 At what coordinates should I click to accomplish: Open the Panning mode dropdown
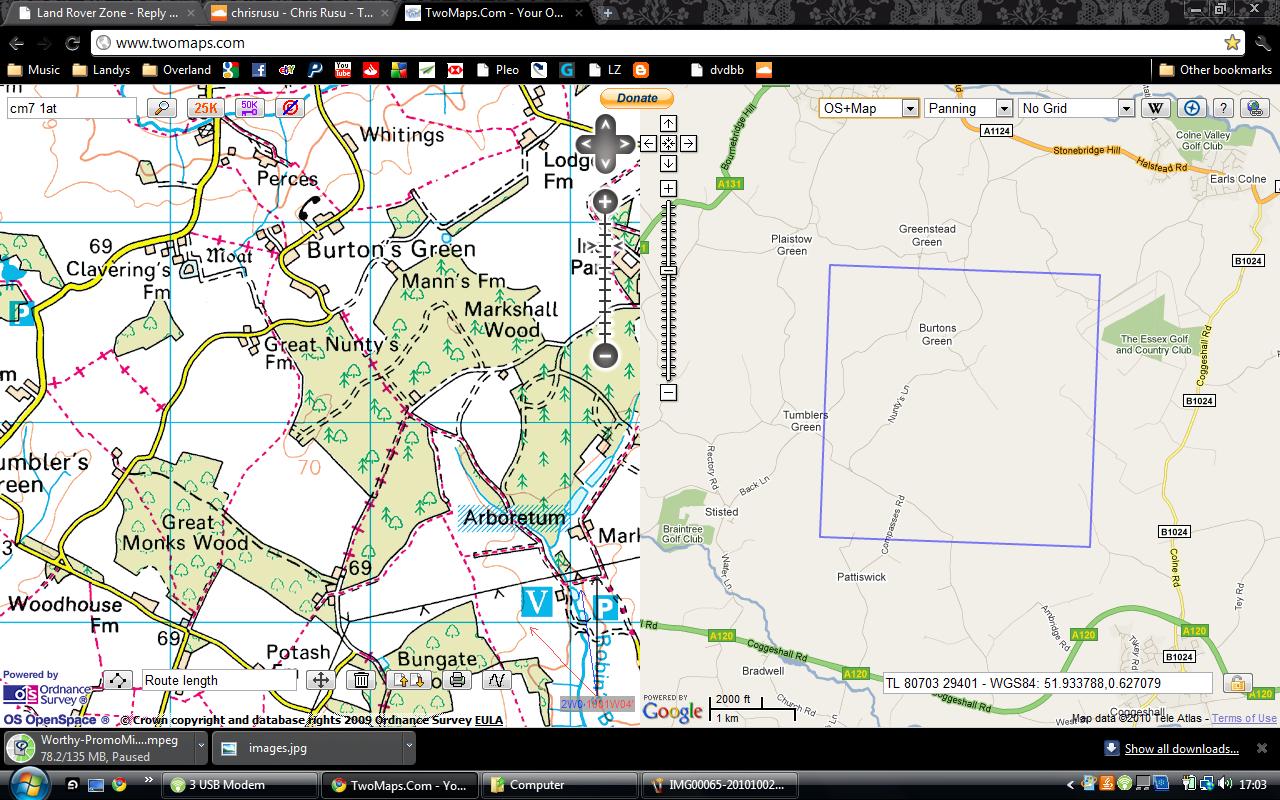pos(969,108)
